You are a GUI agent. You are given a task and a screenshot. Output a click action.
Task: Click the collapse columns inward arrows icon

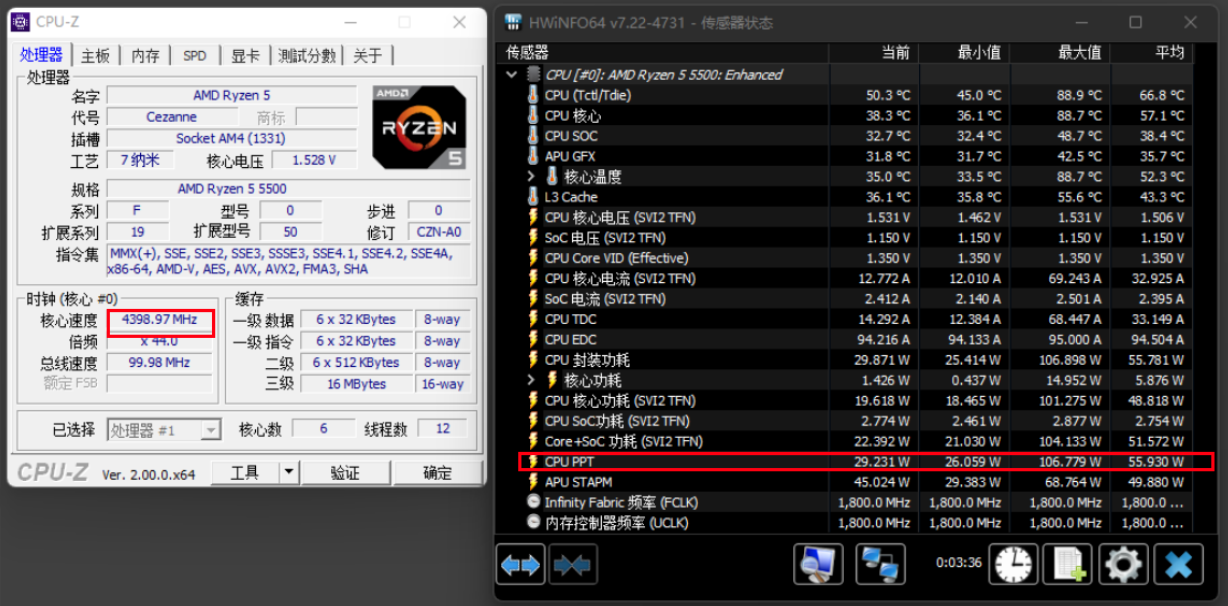572,565
